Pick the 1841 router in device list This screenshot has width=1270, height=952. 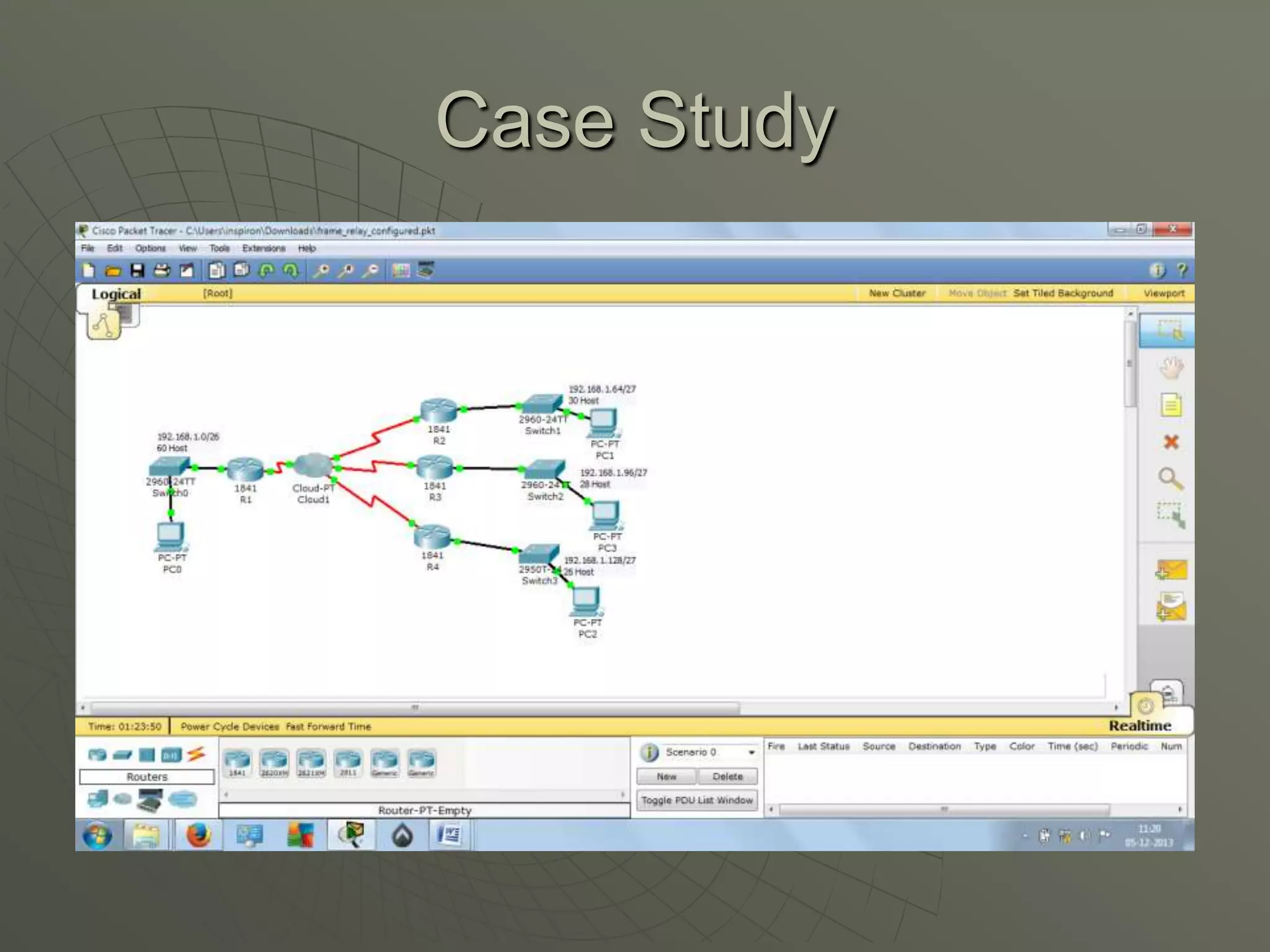tap(237, 763)
